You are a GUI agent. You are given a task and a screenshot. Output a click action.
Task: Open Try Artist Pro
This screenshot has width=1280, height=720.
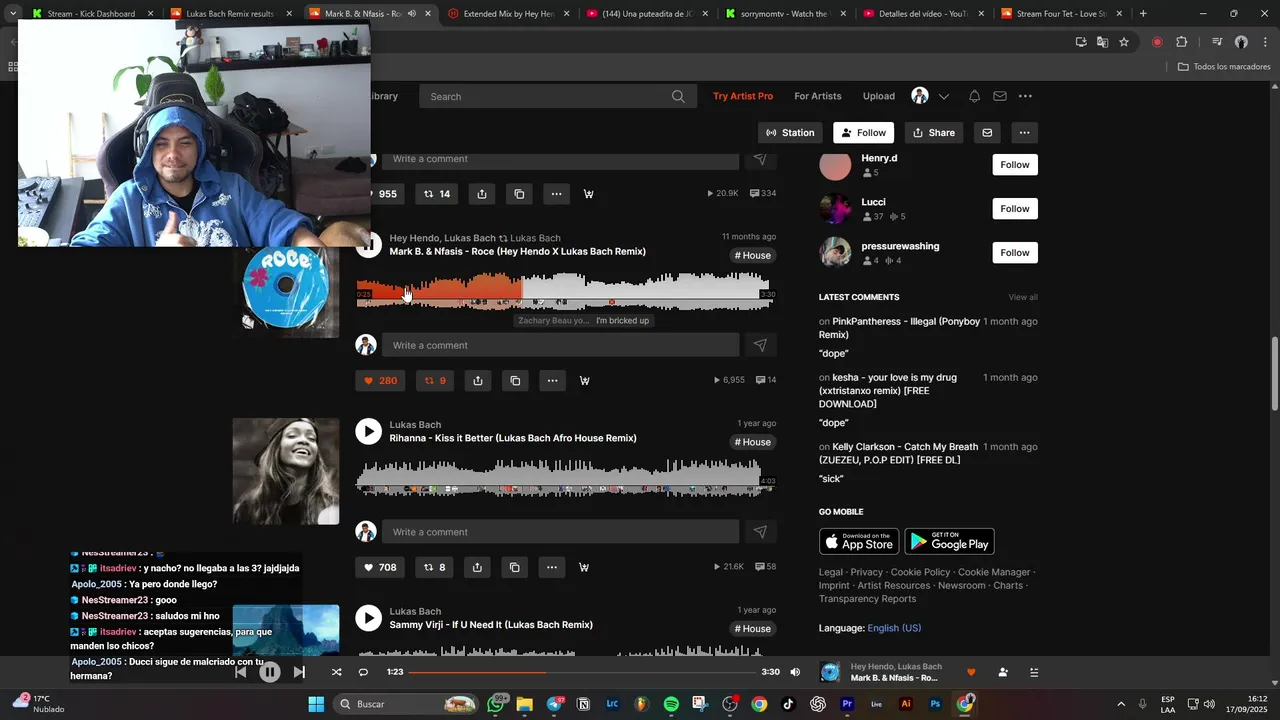pyautogui.click(x=743, y=96)
